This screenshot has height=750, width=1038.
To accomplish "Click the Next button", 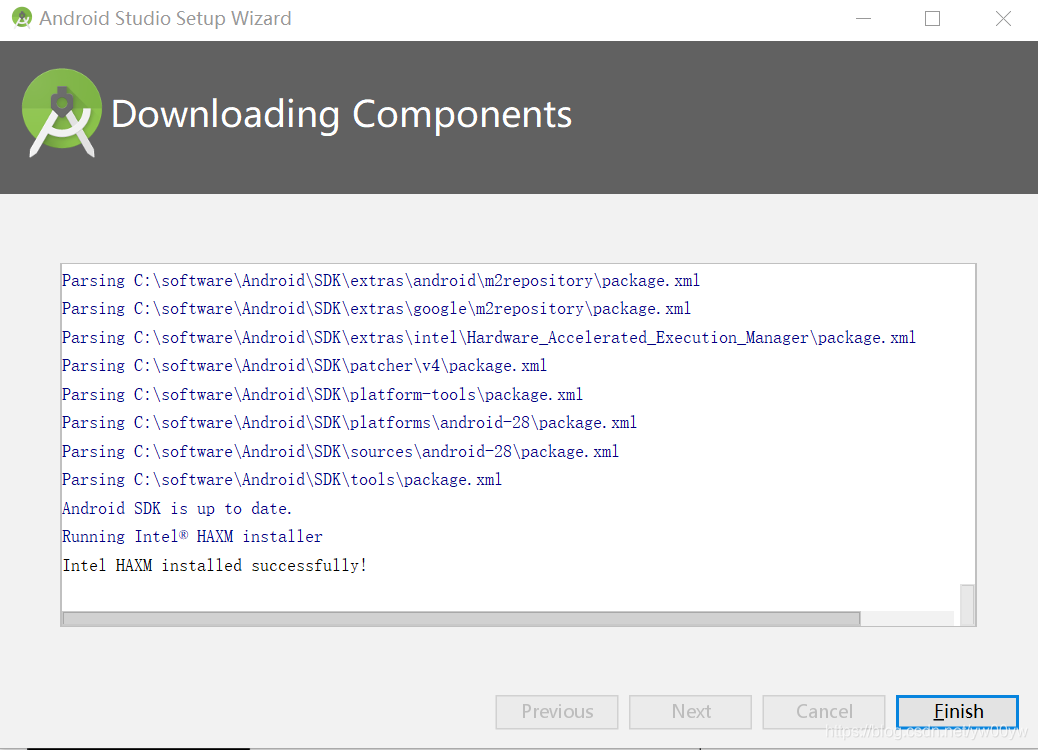I will 690,712.
